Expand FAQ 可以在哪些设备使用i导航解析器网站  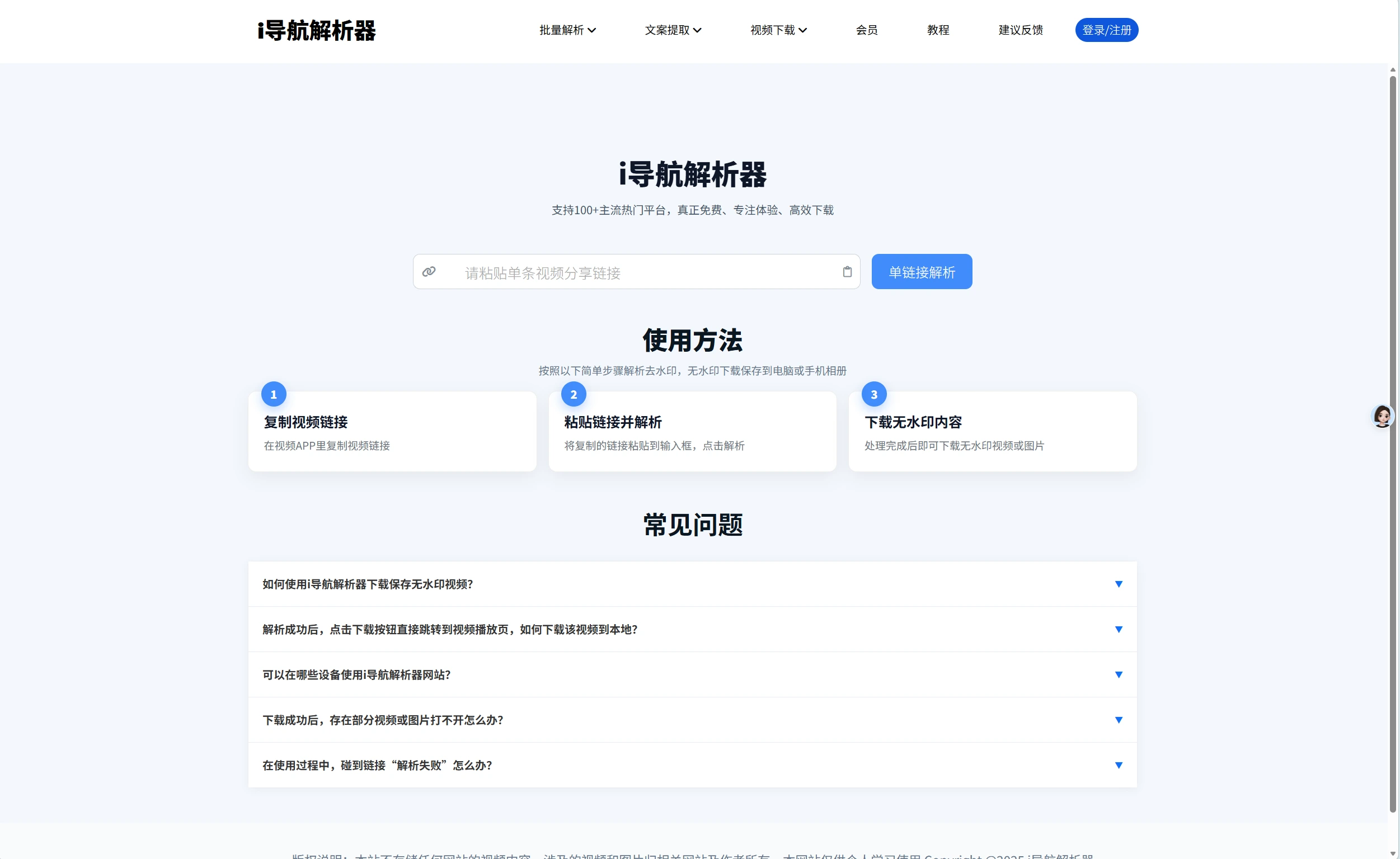coord(692,675)
